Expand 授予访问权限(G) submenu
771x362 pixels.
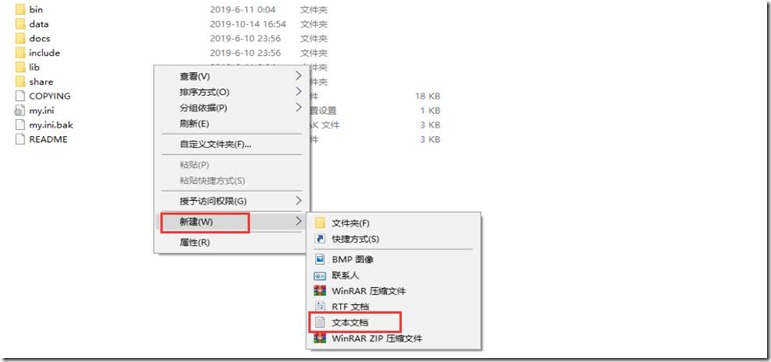click(x=232, y=201)
